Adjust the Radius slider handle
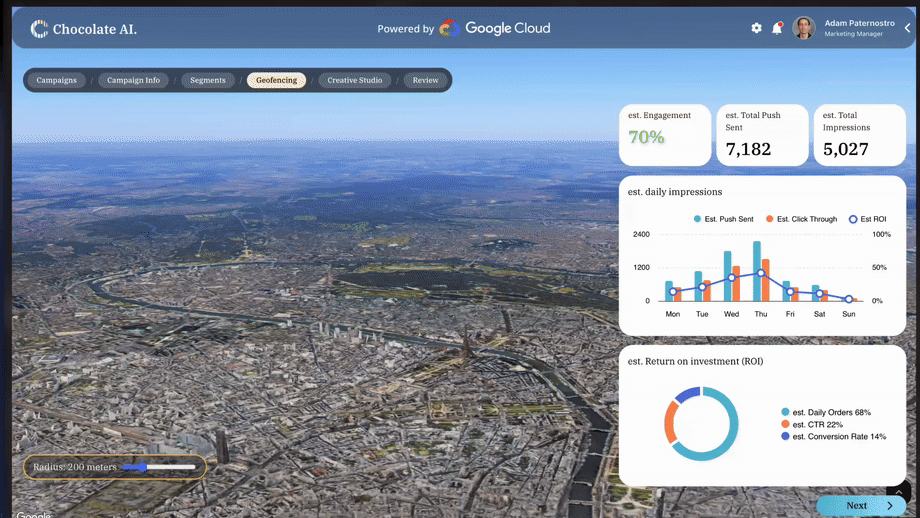920x518 pixels. (x=143, y=467)
